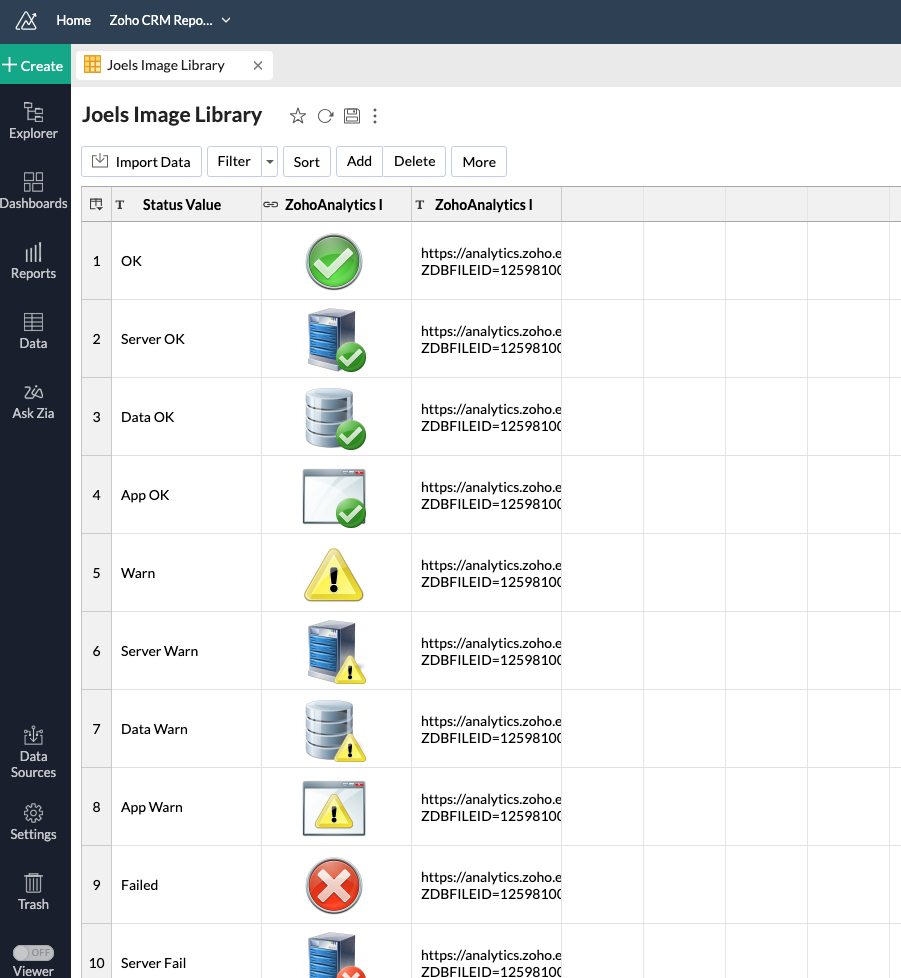Click the save disk icon

point(352,116)
